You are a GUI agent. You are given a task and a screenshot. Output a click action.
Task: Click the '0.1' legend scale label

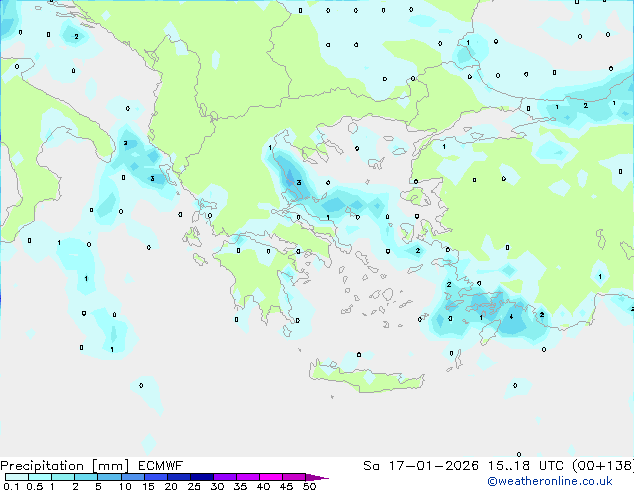(11, 486)
